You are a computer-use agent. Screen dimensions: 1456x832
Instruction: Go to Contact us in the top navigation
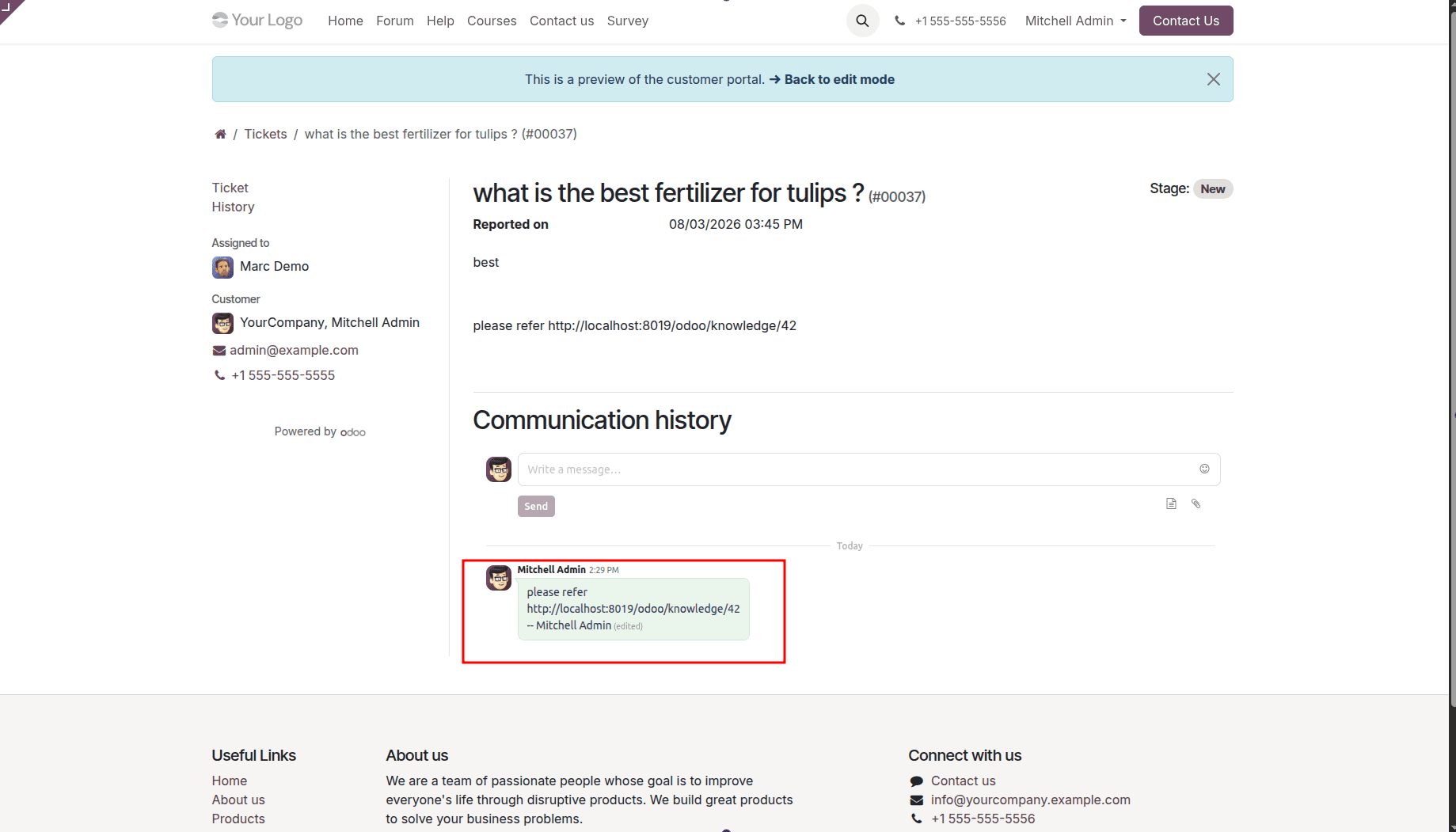pos(561,21)
